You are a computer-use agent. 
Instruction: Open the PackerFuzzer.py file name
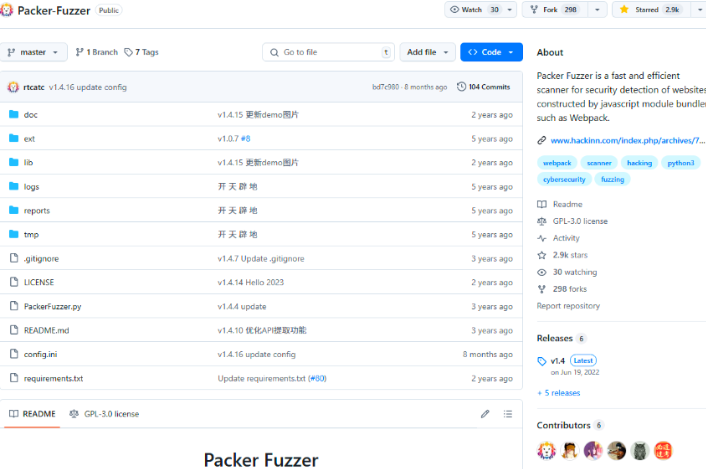[x=53, y=307]
